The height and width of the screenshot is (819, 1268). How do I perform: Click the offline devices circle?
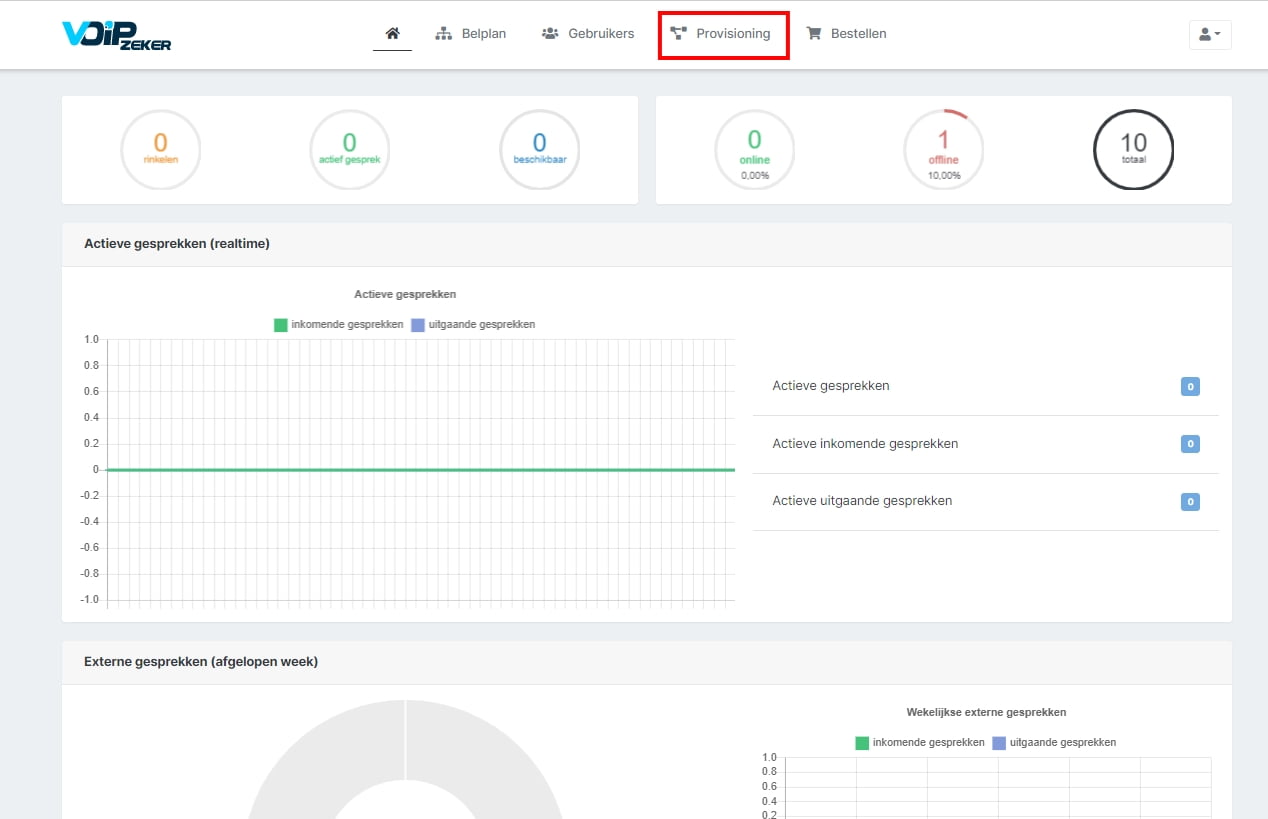[x=943, y=150]
